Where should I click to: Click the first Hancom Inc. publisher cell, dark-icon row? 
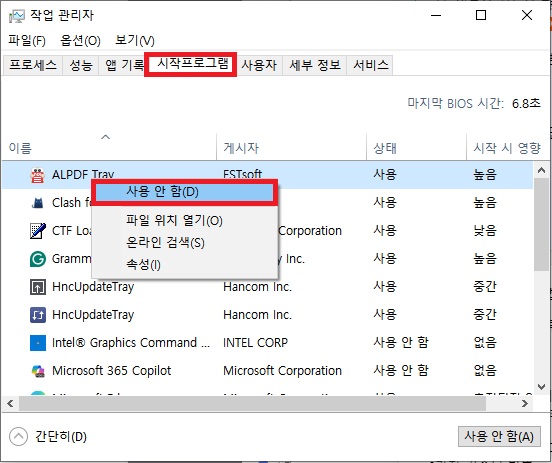pos(257,287)
